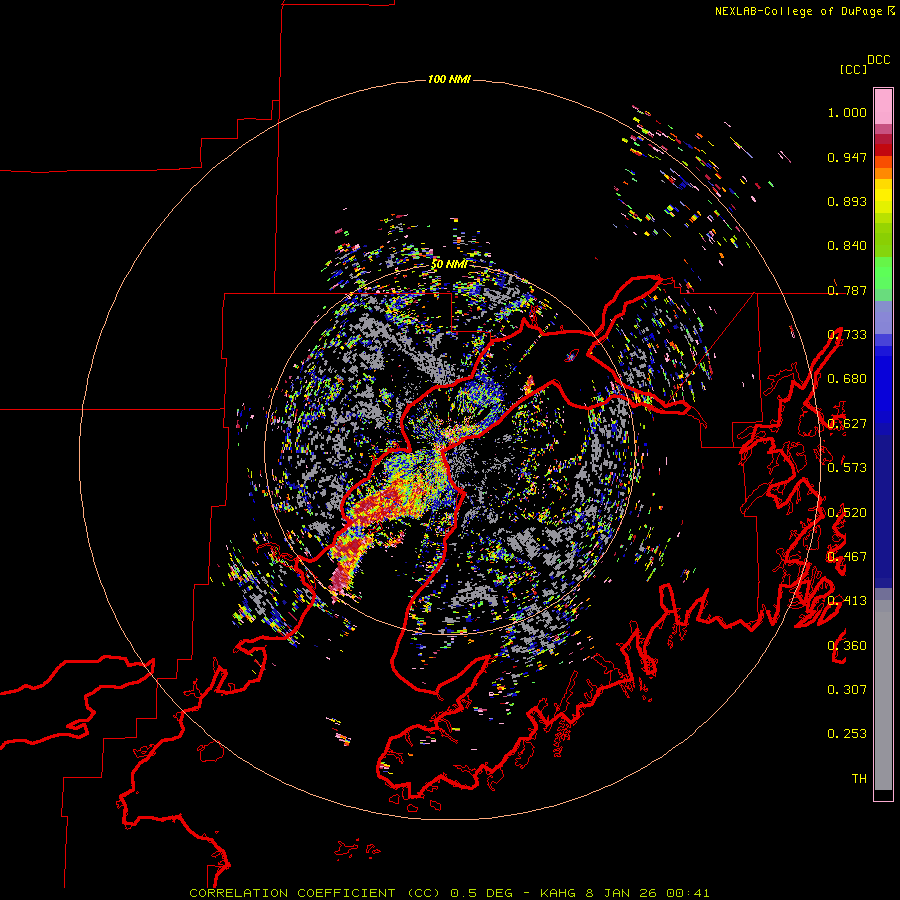Click the gray segment of the color bar

click(883, 695)
